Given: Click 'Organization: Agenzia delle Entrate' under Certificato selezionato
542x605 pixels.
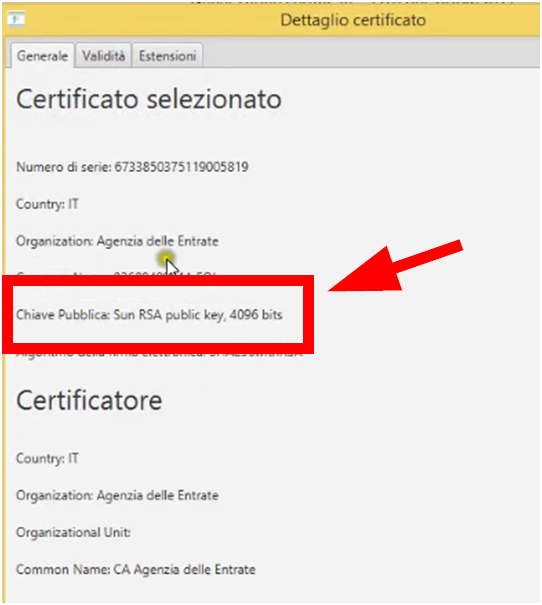Looking at the screenshot, I should (x=117, y=241).
